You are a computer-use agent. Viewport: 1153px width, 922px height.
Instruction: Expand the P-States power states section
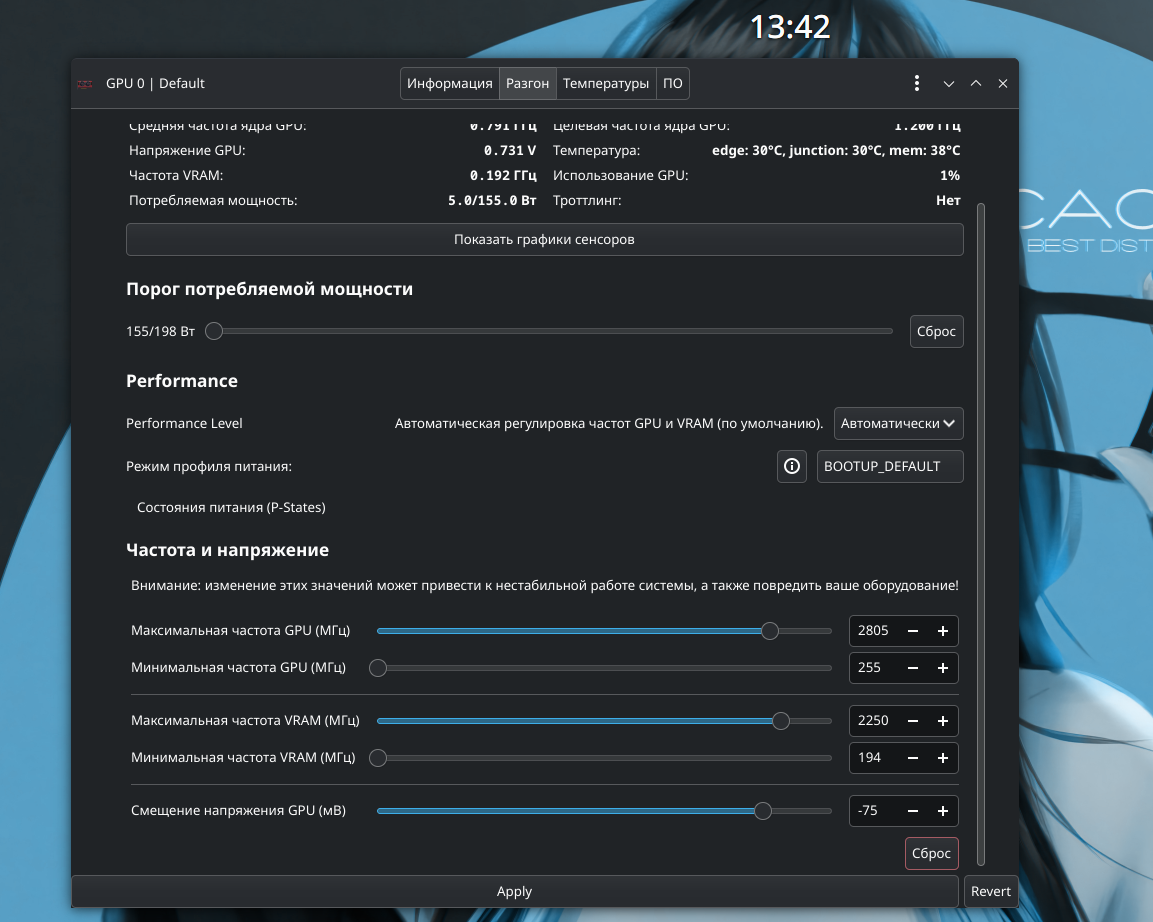coord(231,507)
